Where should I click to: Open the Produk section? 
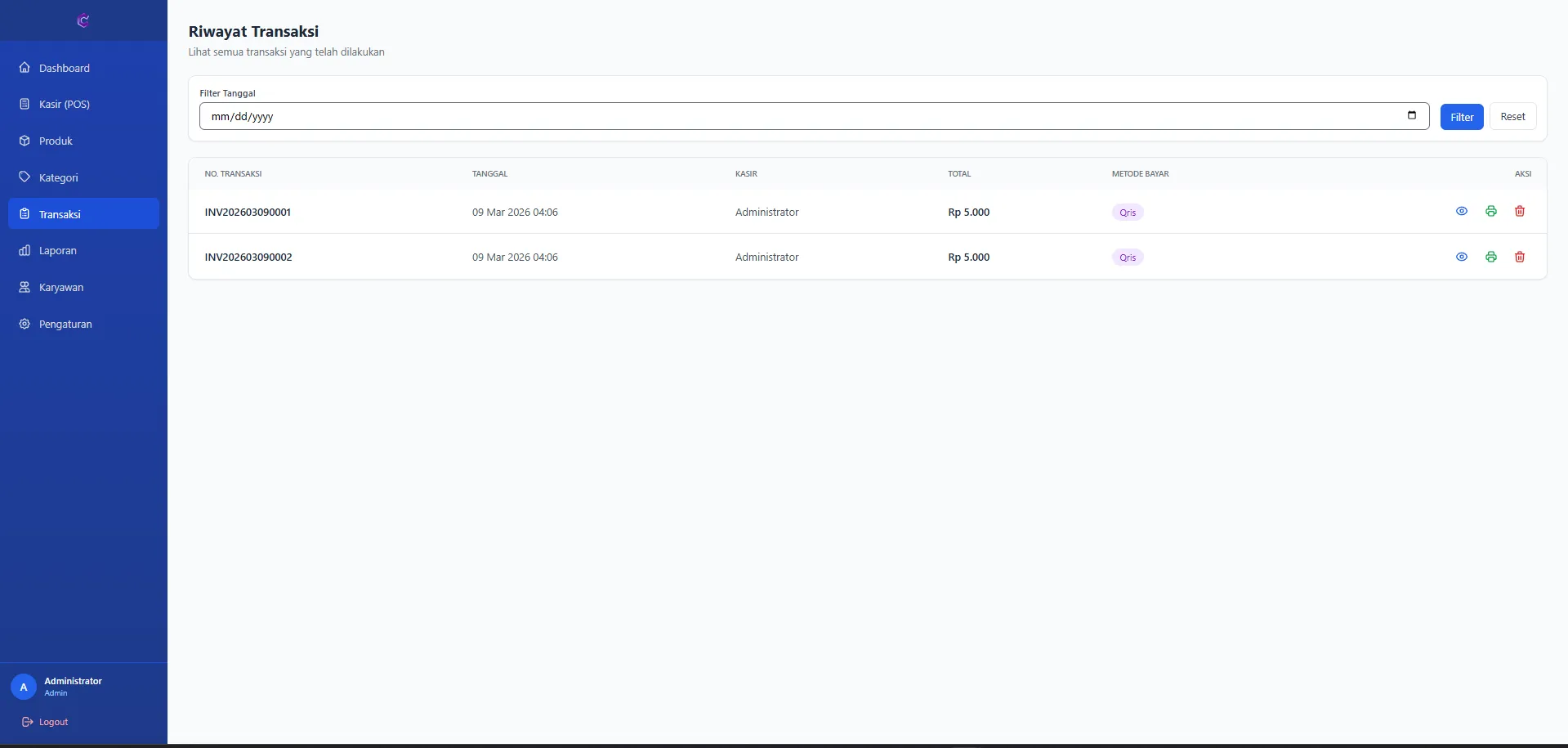56,141
